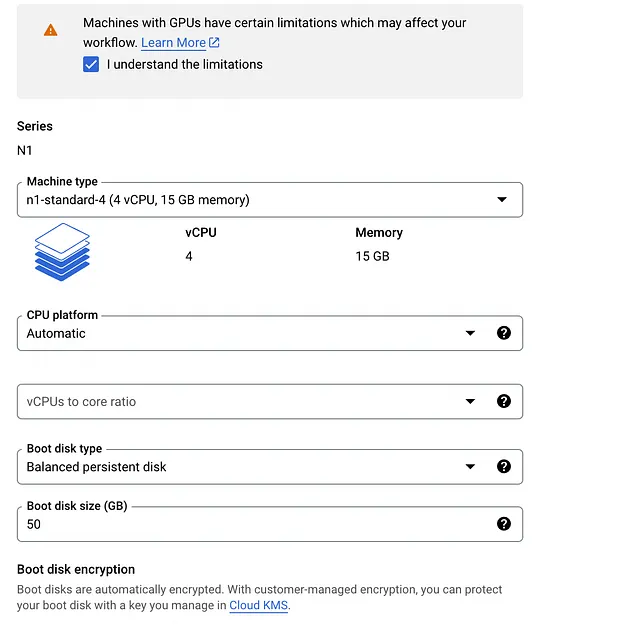Show help for vCPUs to core ratio
Image resolution: width=640 pixels, height=625 pixels.
click(x=504, y=401)
